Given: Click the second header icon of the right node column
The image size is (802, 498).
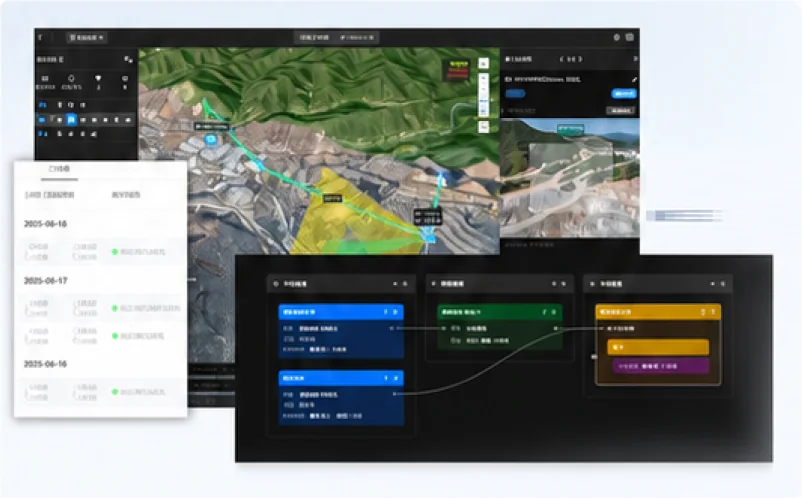Looking at the screenshot, I should pos(723,283).
